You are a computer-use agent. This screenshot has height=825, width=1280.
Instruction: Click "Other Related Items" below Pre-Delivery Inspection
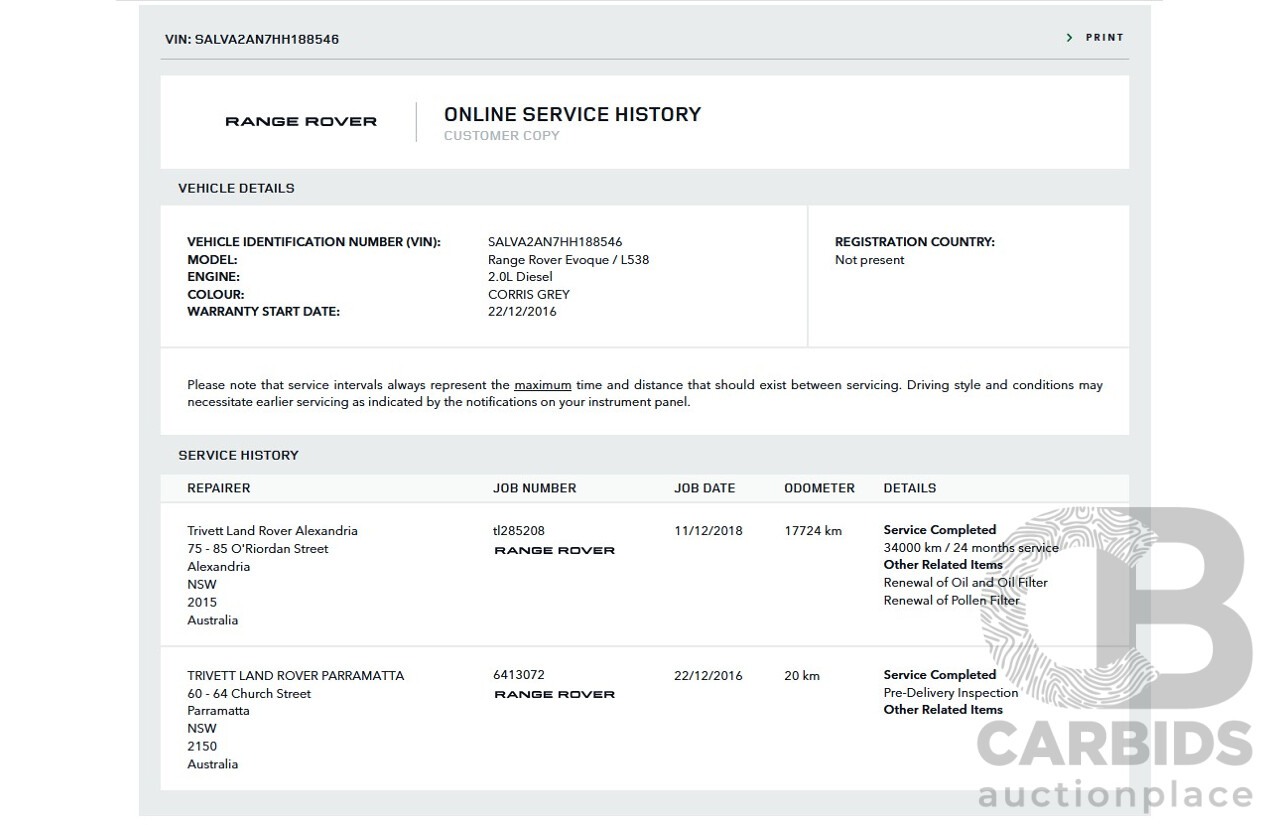click(943, 710)
